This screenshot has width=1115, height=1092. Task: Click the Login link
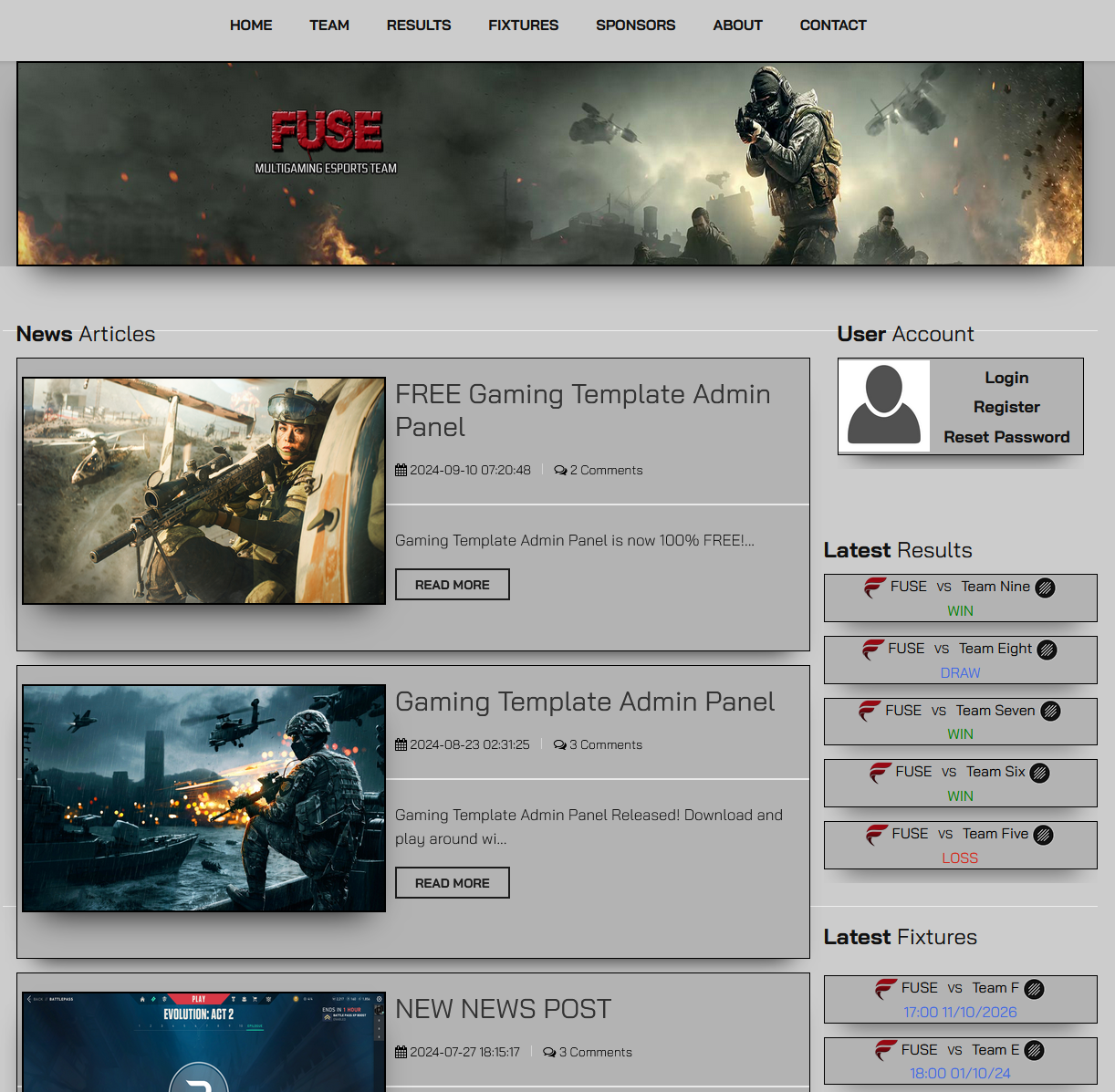click(1006, 378)
